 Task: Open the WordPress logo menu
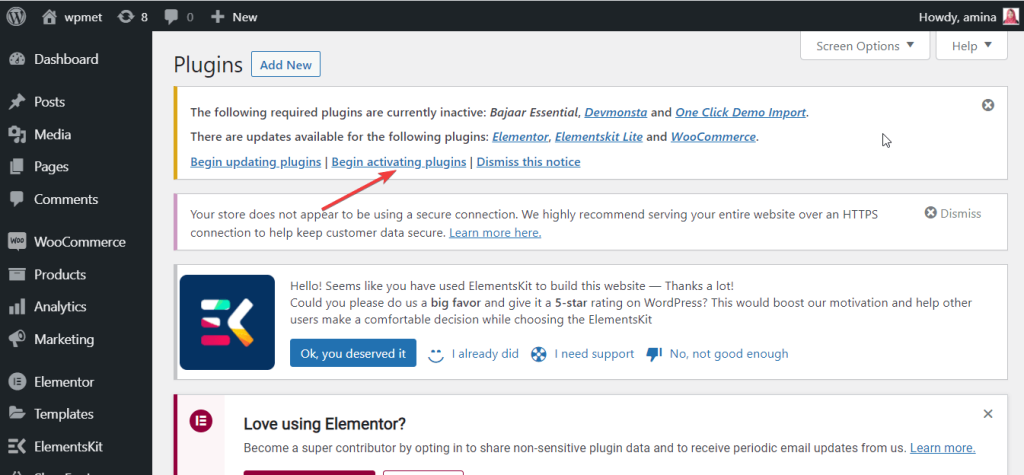point(16,16)
